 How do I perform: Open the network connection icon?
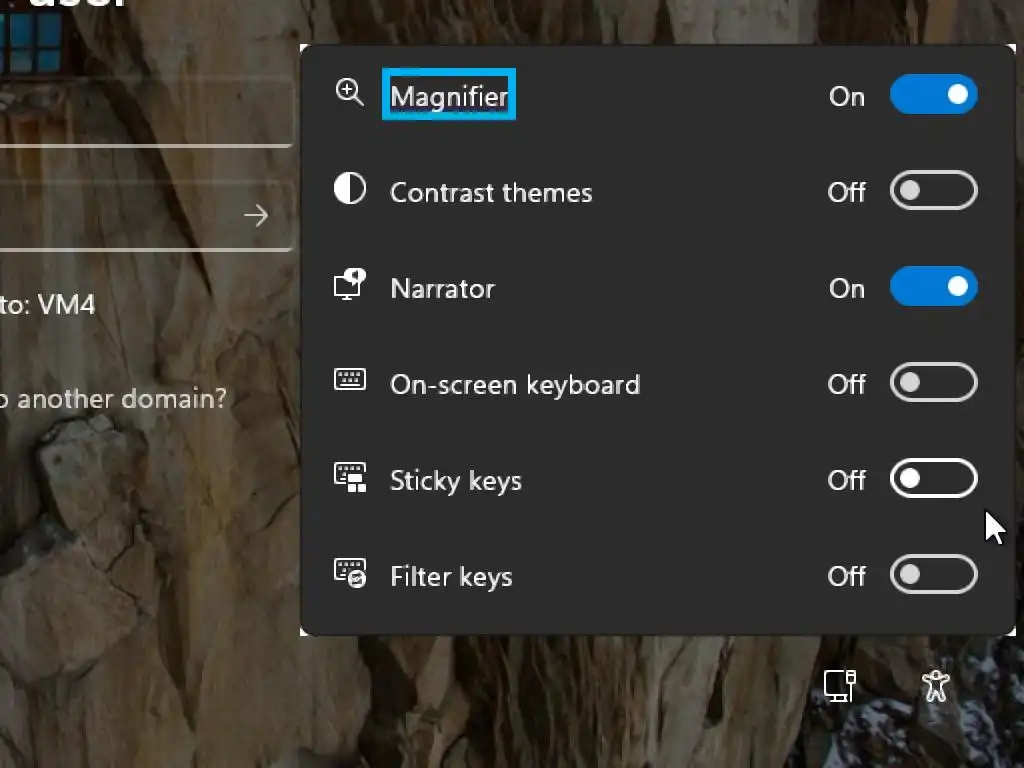[839, 685]
